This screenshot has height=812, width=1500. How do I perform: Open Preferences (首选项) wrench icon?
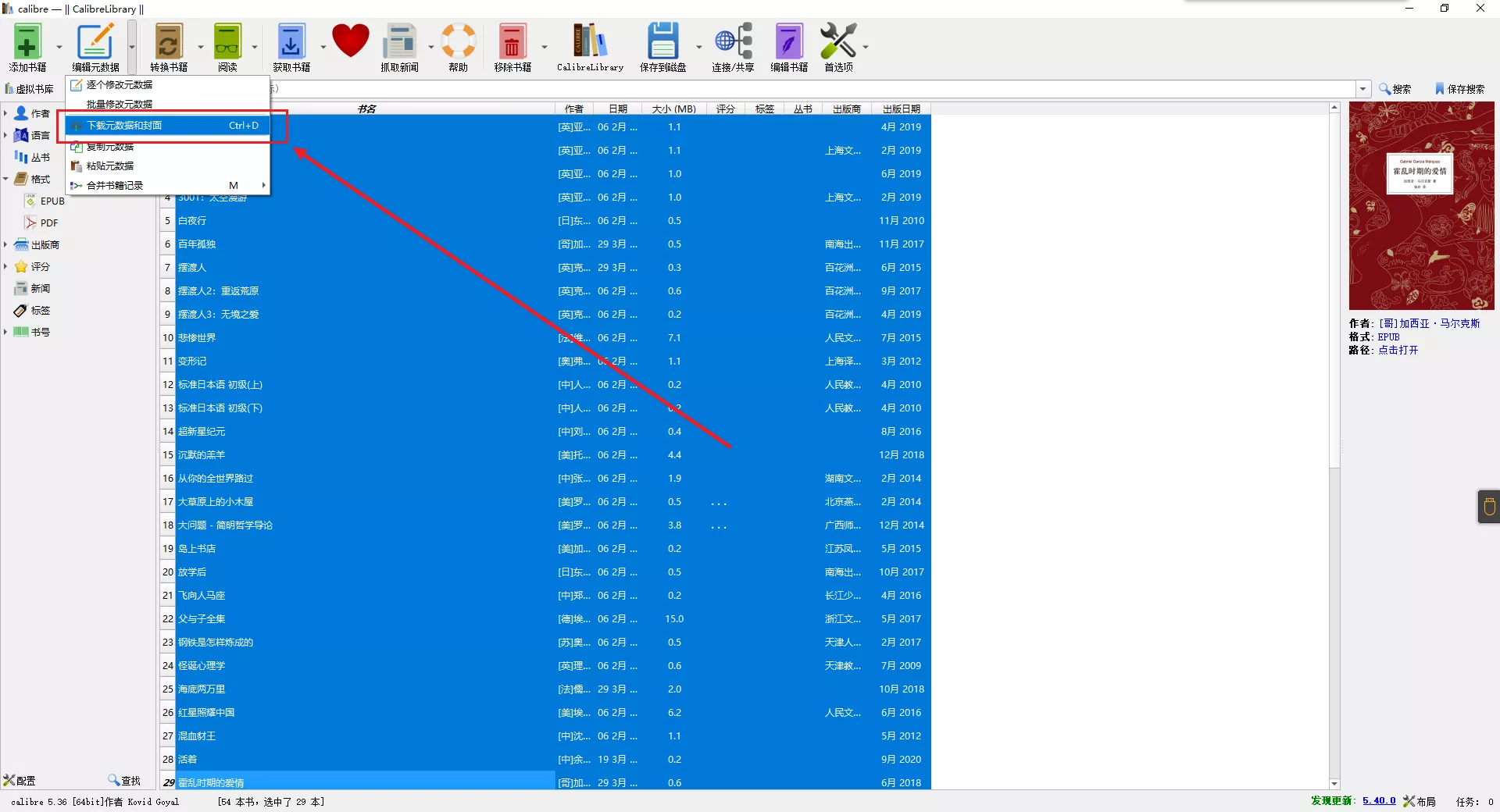[838, 42]
